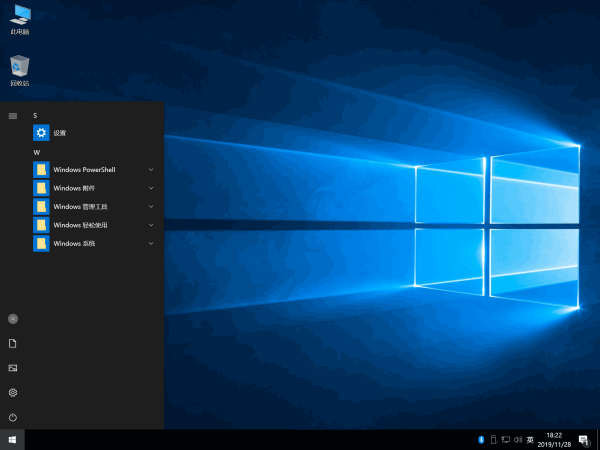Expand the Windows PowerShell folder chevron

coord(151,170)
